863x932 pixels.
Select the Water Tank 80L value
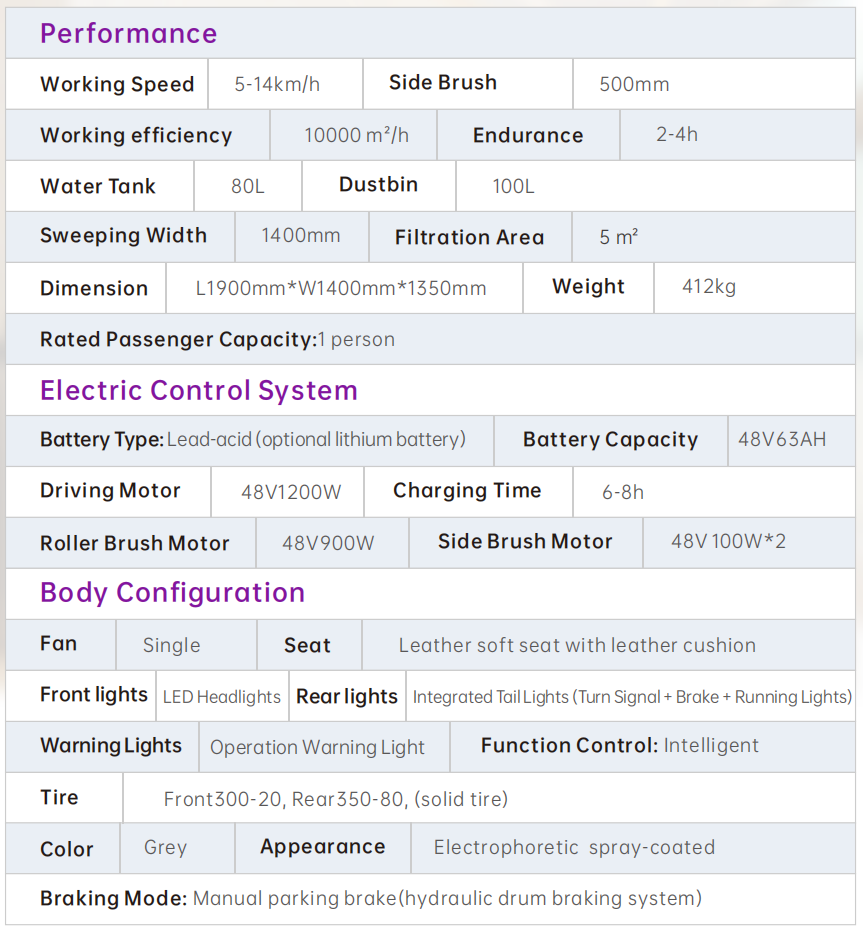247,186
